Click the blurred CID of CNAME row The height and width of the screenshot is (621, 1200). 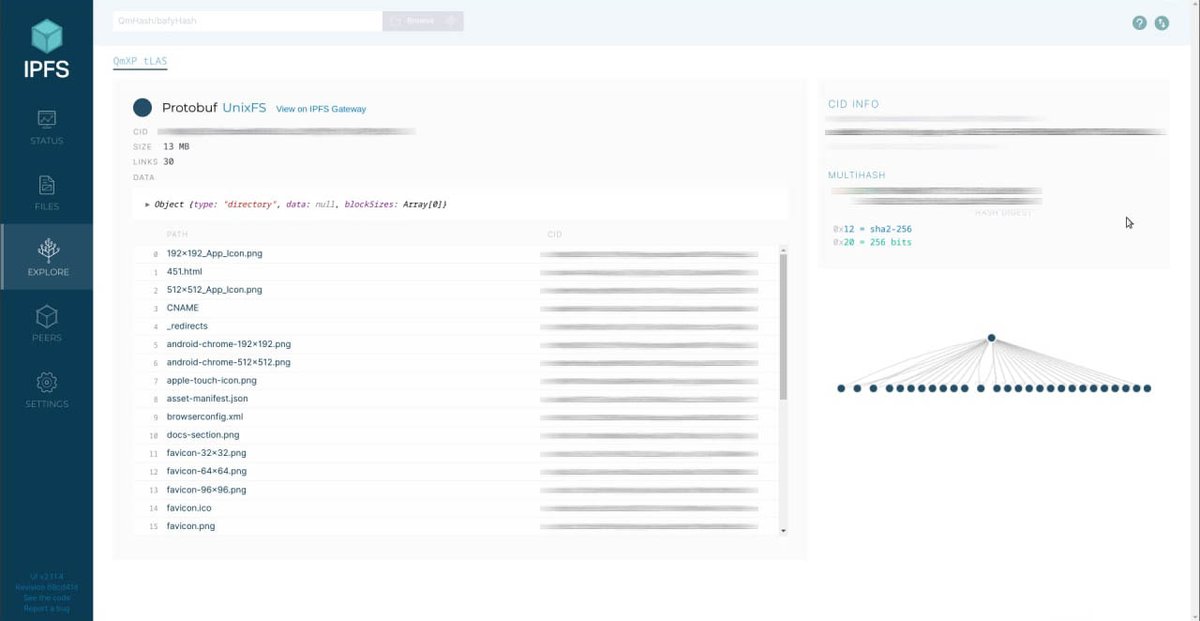[x=648, y=308]
